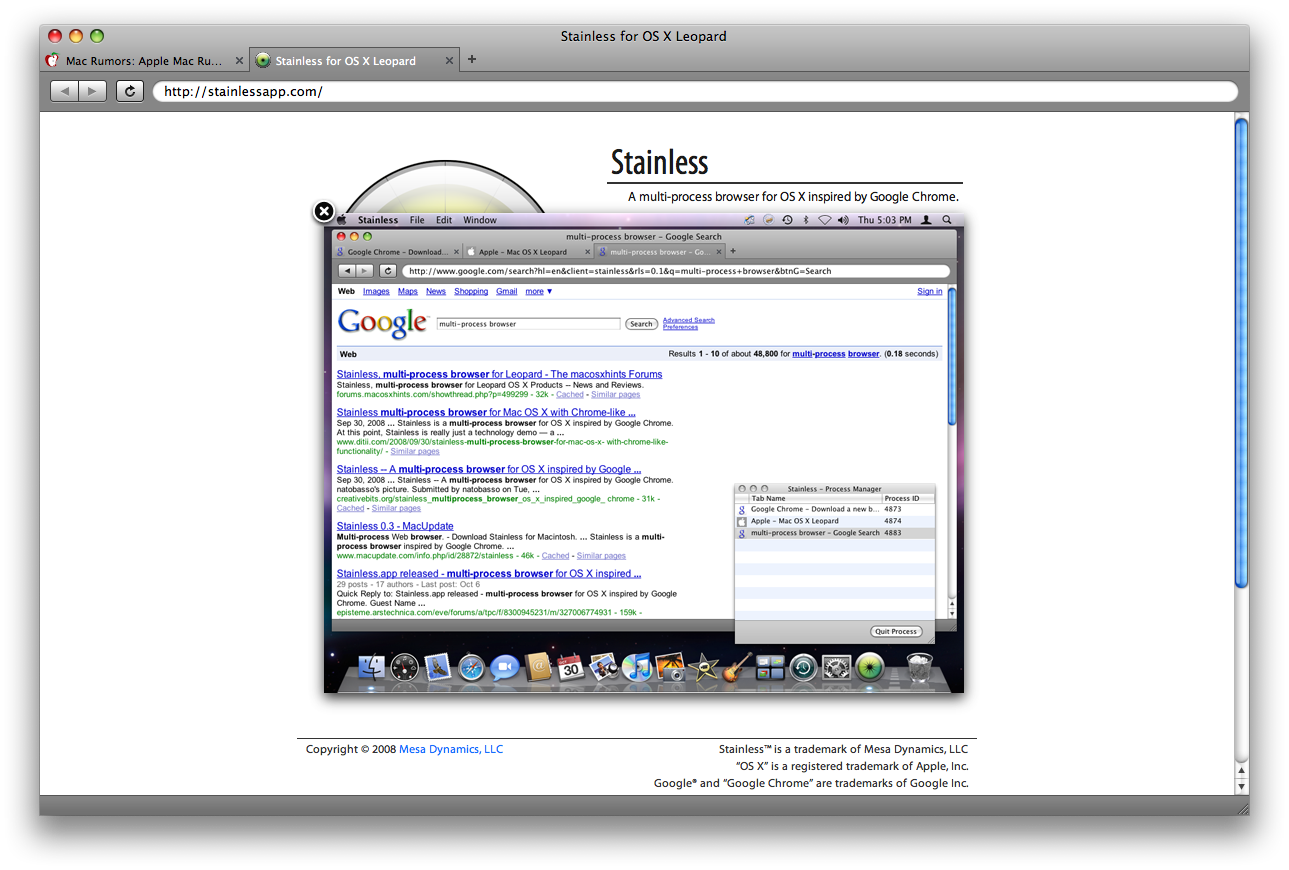Click the iCal calendar icon in the pictured Dock
This screenshot has height=870, width=1289.
pyautogui.click(x=571, y=667)
